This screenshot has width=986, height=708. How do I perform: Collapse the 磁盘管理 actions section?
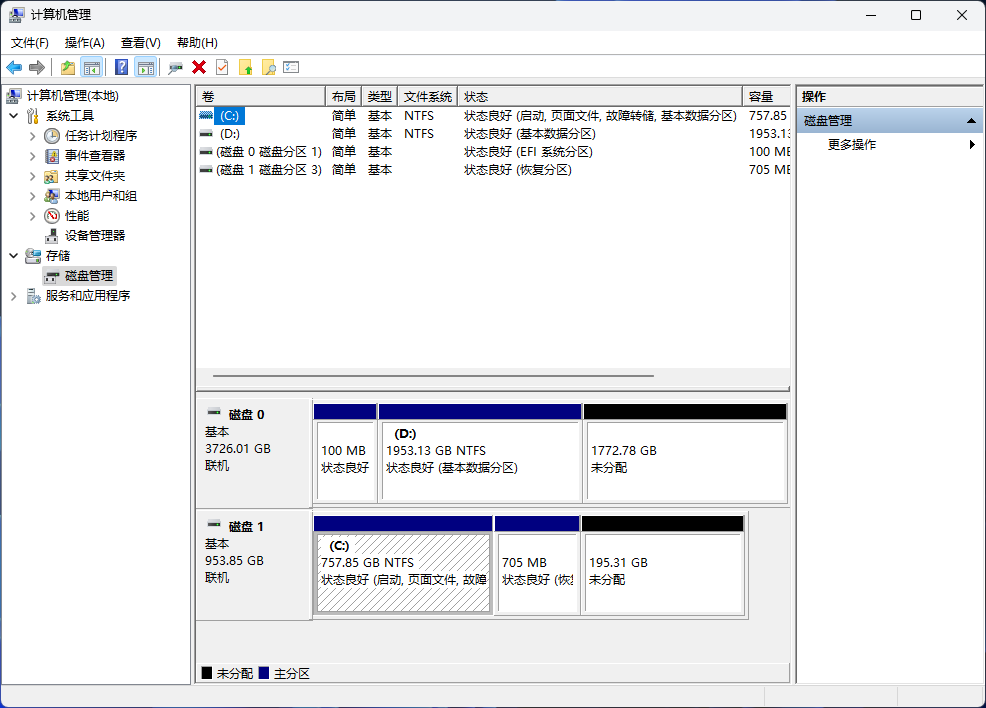point(971,120)
